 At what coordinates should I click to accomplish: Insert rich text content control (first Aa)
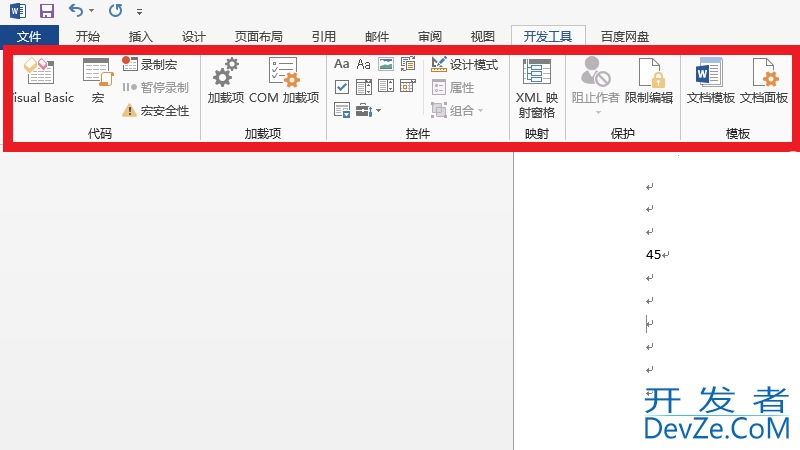[341, 64]
